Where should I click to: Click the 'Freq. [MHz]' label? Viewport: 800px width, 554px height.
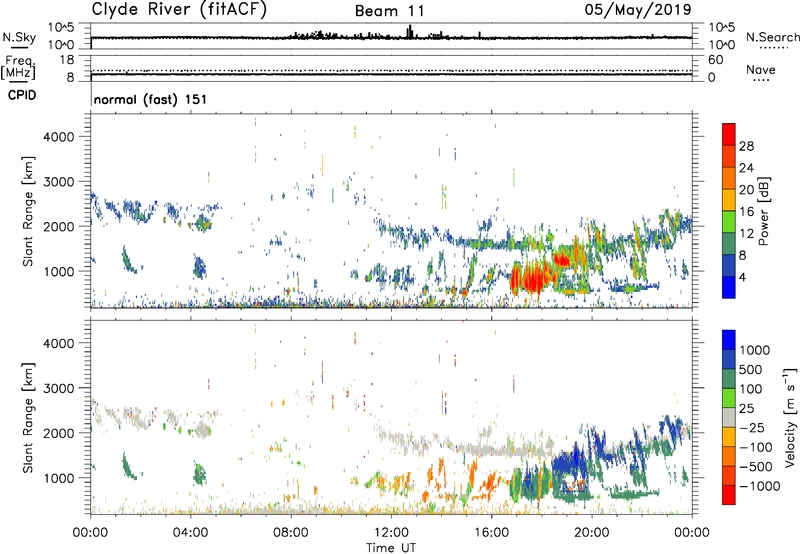tap(18, 68)
